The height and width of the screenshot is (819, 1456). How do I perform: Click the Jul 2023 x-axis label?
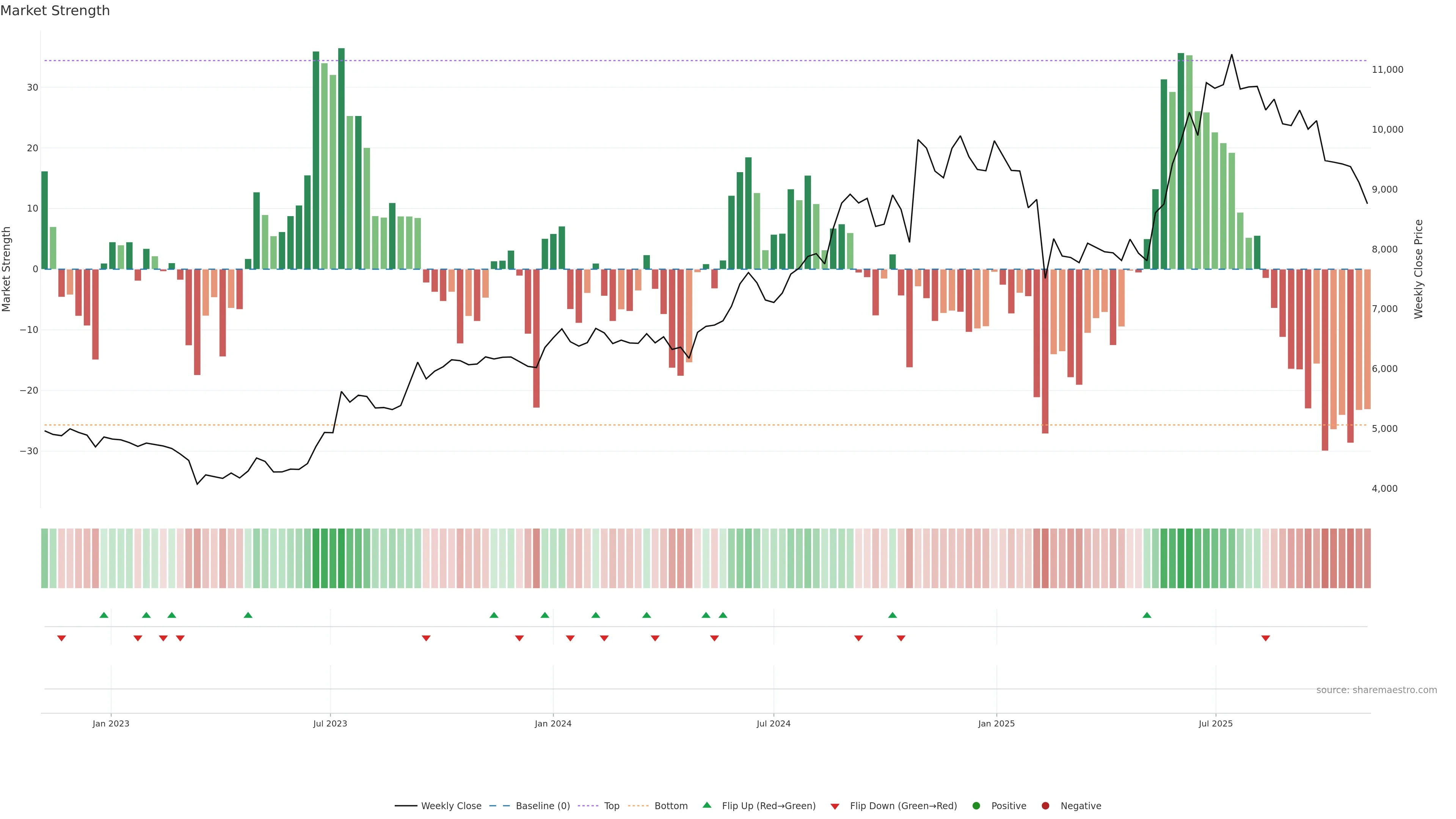(330, 723)
